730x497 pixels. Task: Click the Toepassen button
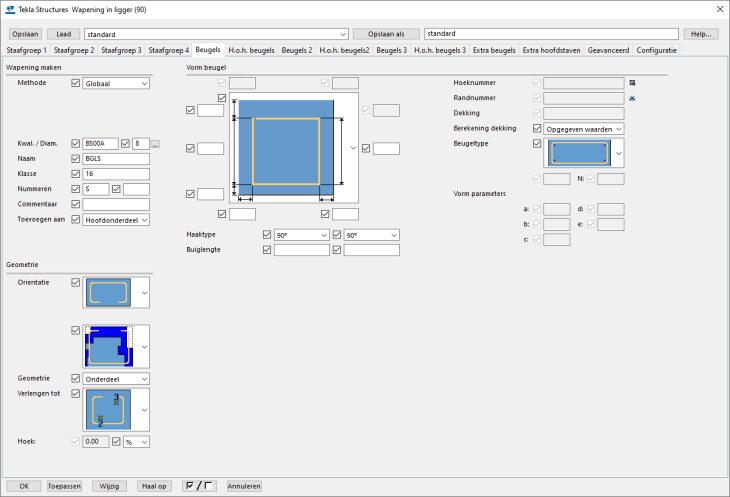64,486
